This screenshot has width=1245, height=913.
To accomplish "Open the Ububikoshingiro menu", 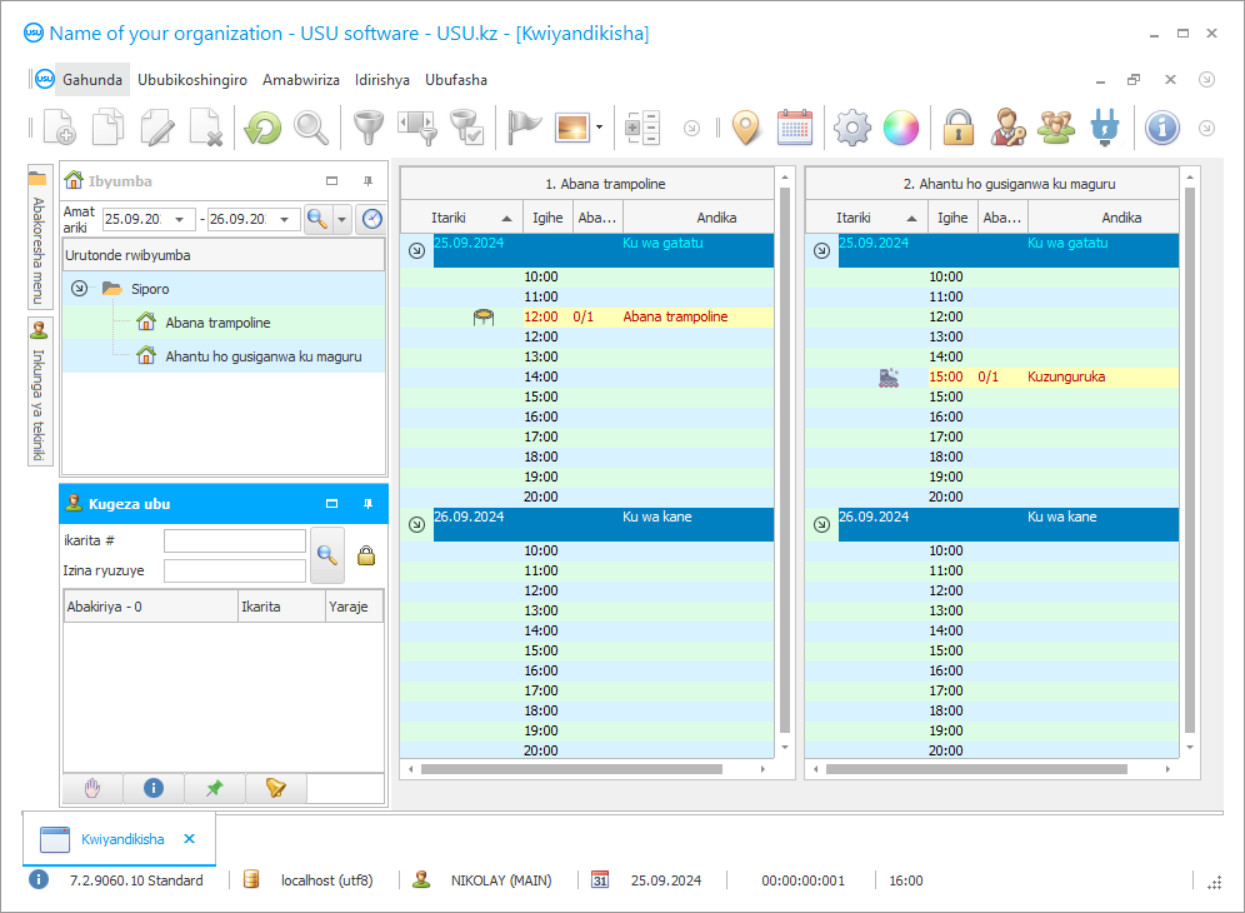I will click(x=192, y=80).
